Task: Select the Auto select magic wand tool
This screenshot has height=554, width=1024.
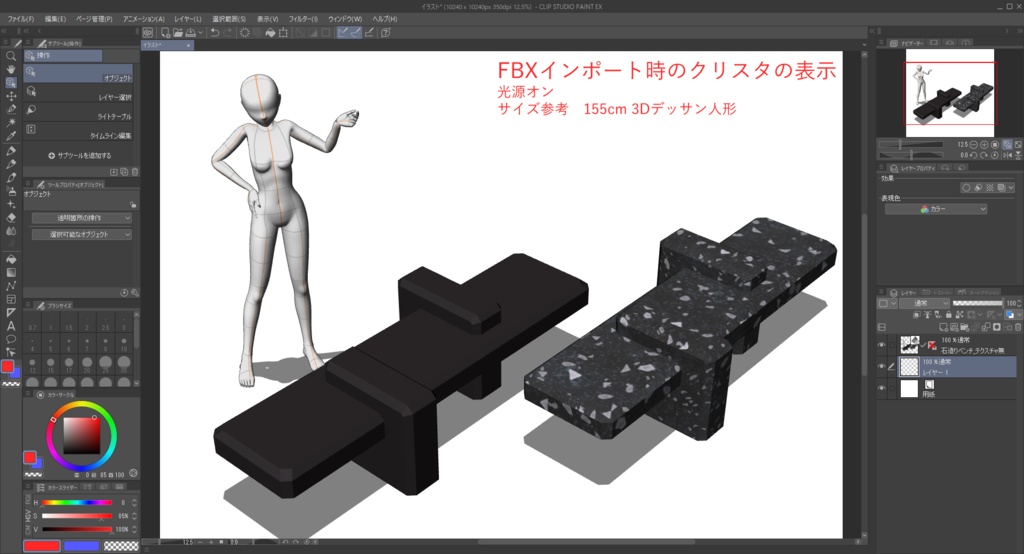Action: pyautogui.click(x=10, y=123)
